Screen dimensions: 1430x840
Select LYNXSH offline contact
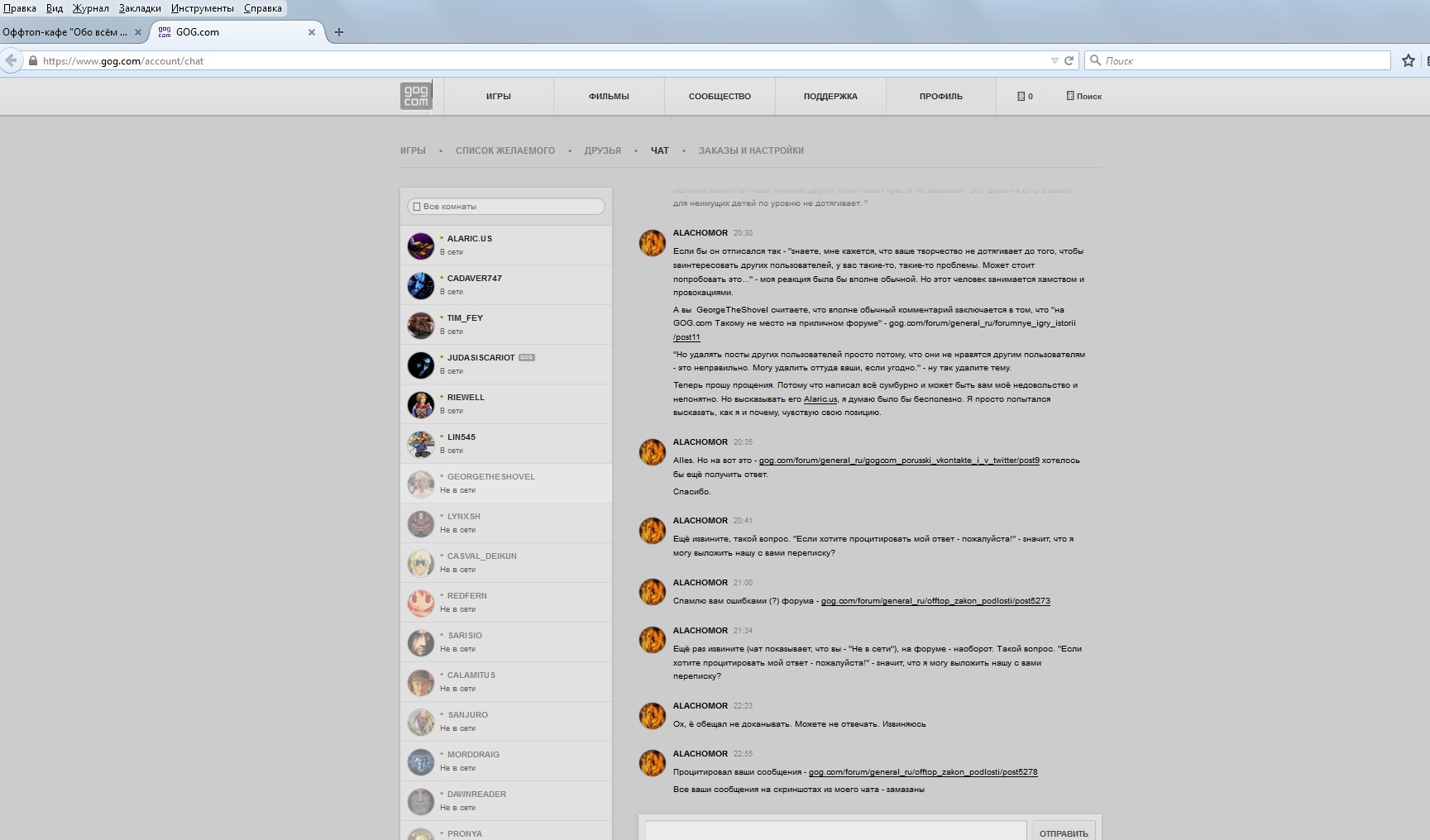click(506, 523)
